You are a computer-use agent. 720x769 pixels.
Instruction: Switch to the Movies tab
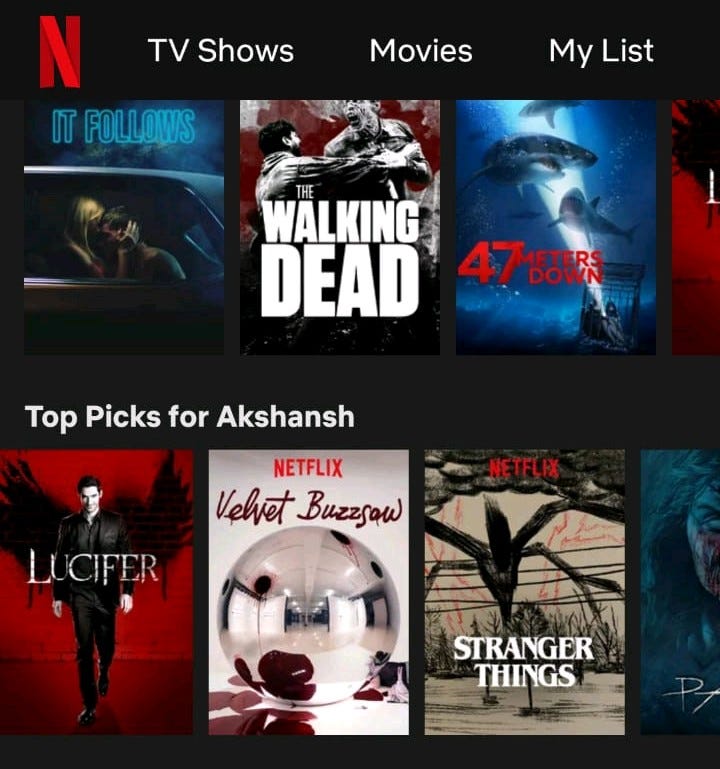(x=421, y=51)
